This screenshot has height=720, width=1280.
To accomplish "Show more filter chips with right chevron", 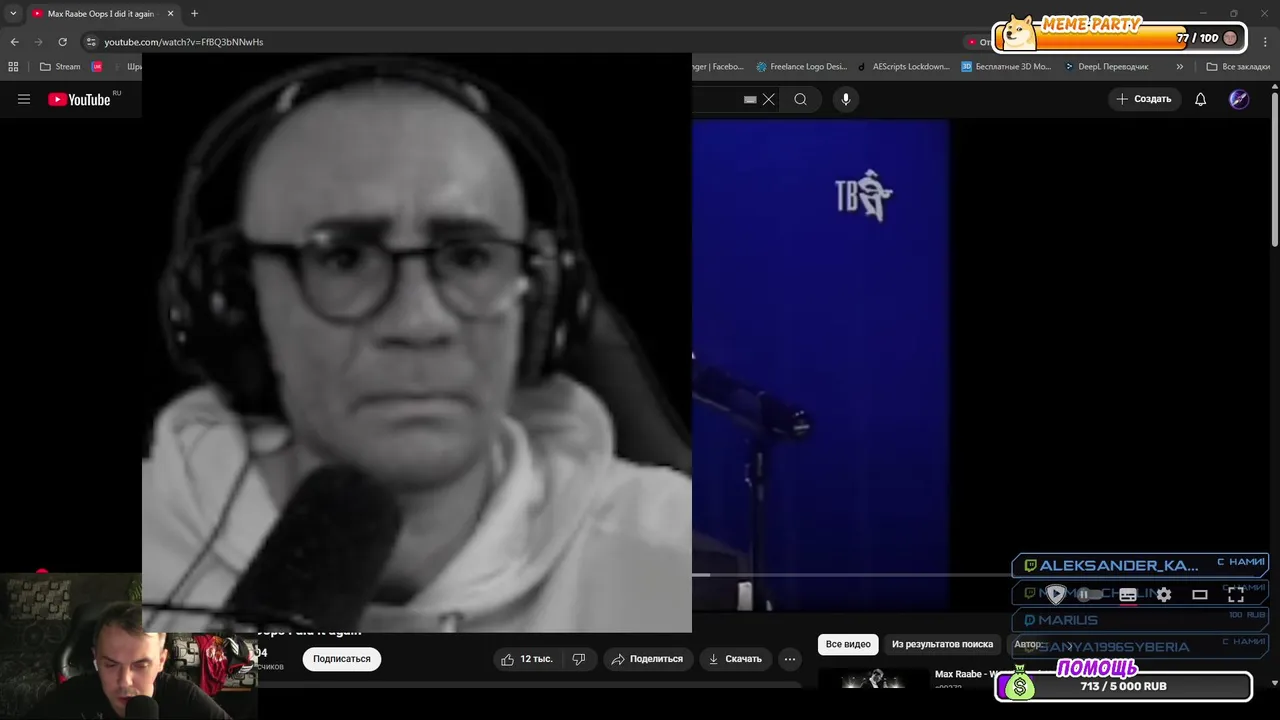I will coord(1070,645).
